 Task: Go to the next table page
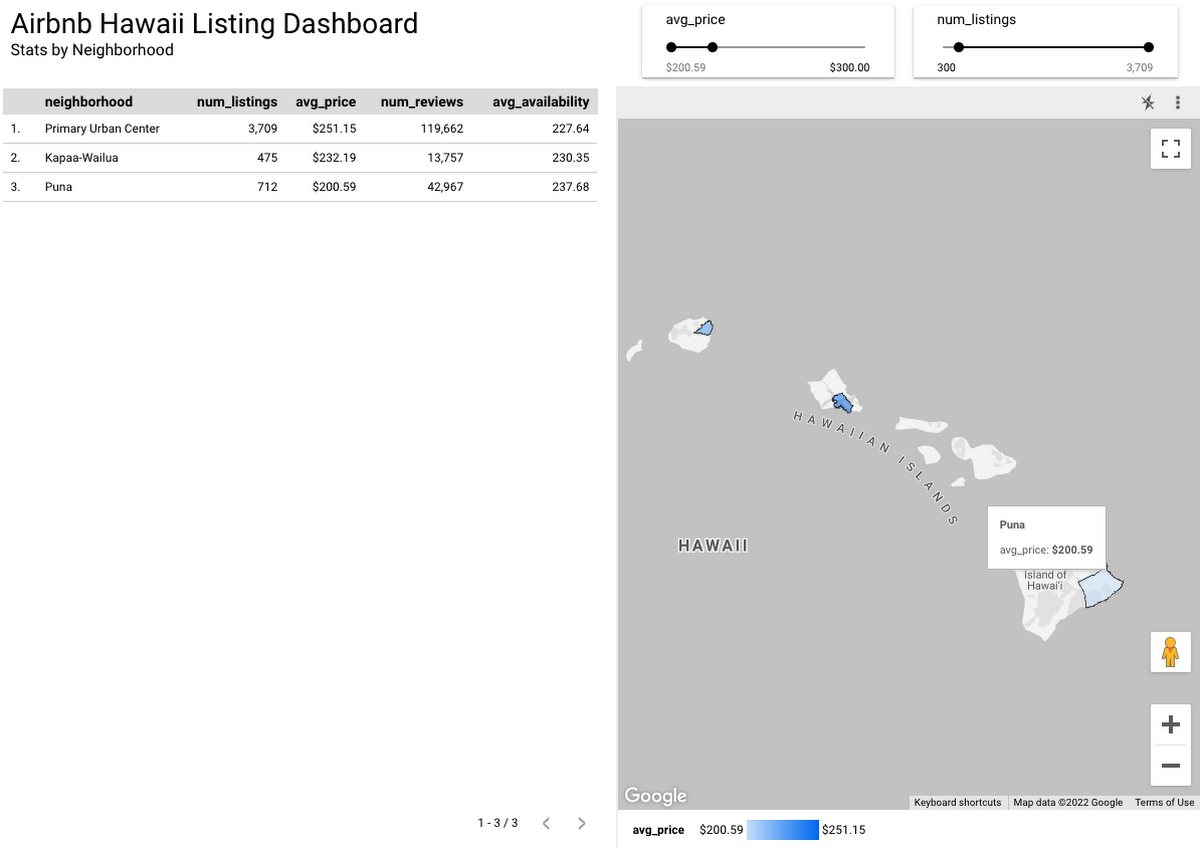coord(582,823)
